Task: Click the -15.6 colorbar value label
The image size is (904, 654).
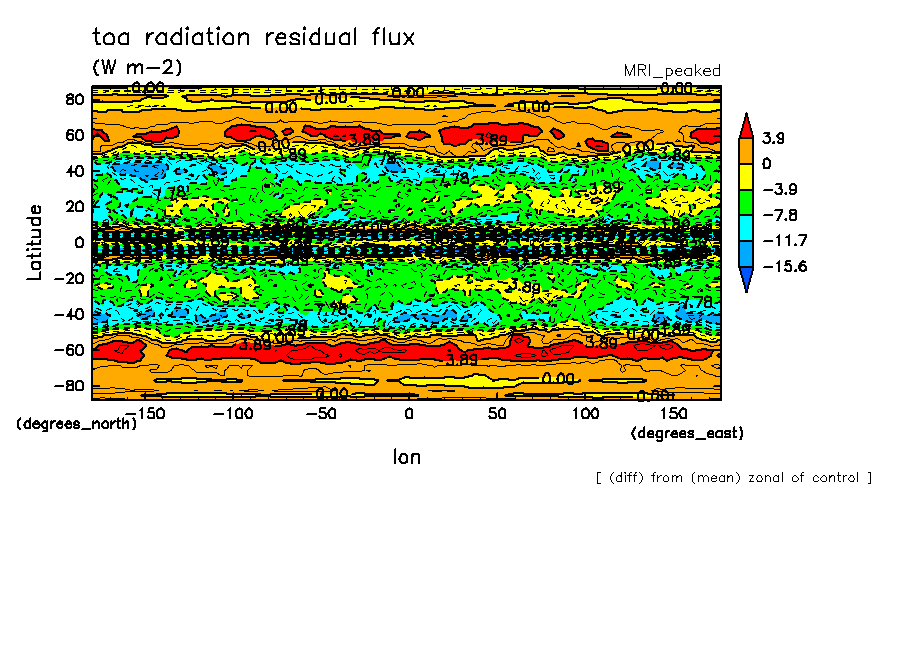Action: [785, 266]
